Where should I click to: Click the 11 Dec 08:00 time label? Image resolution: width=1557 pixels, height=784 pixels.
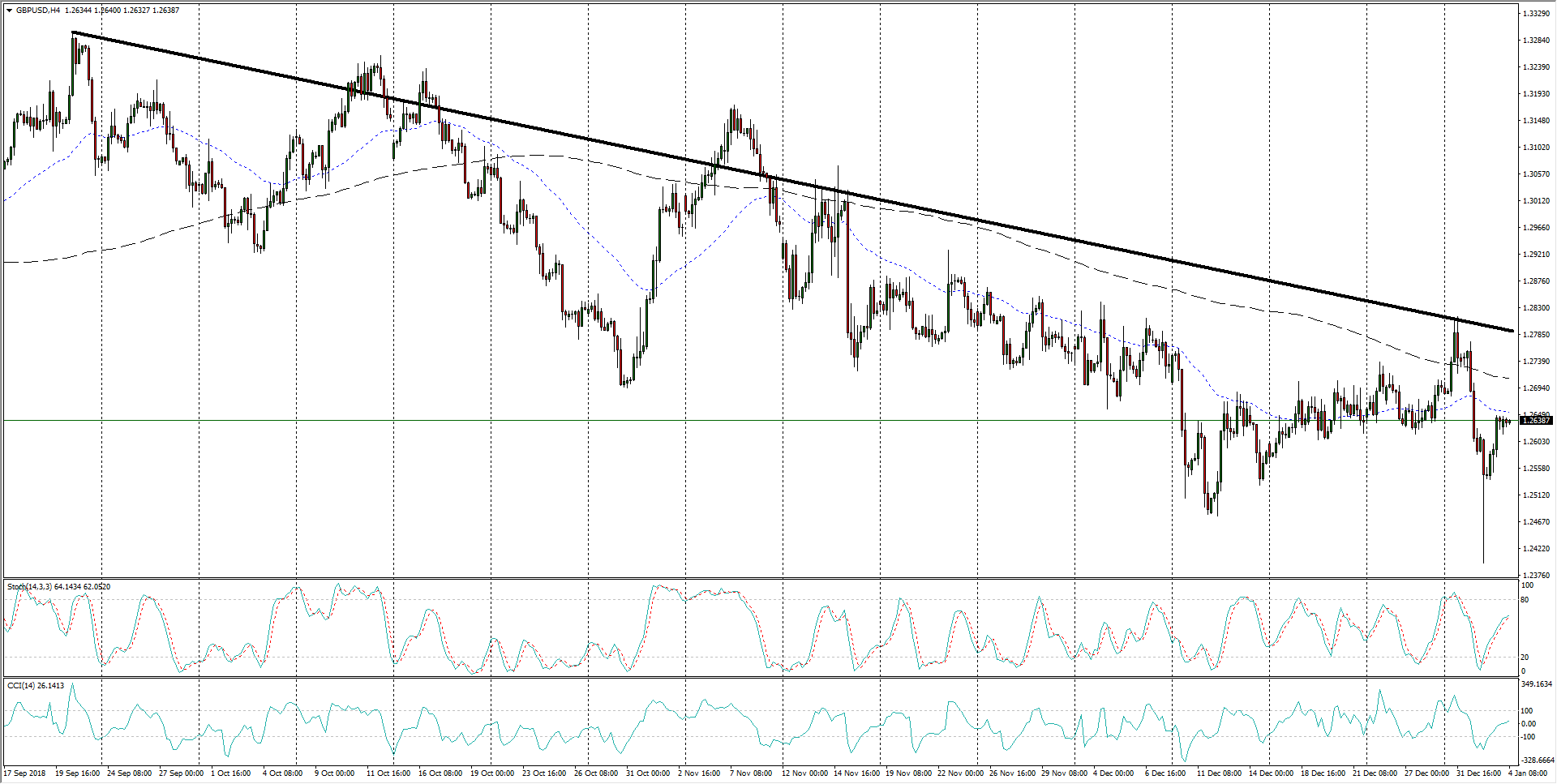pos(1220,773)
